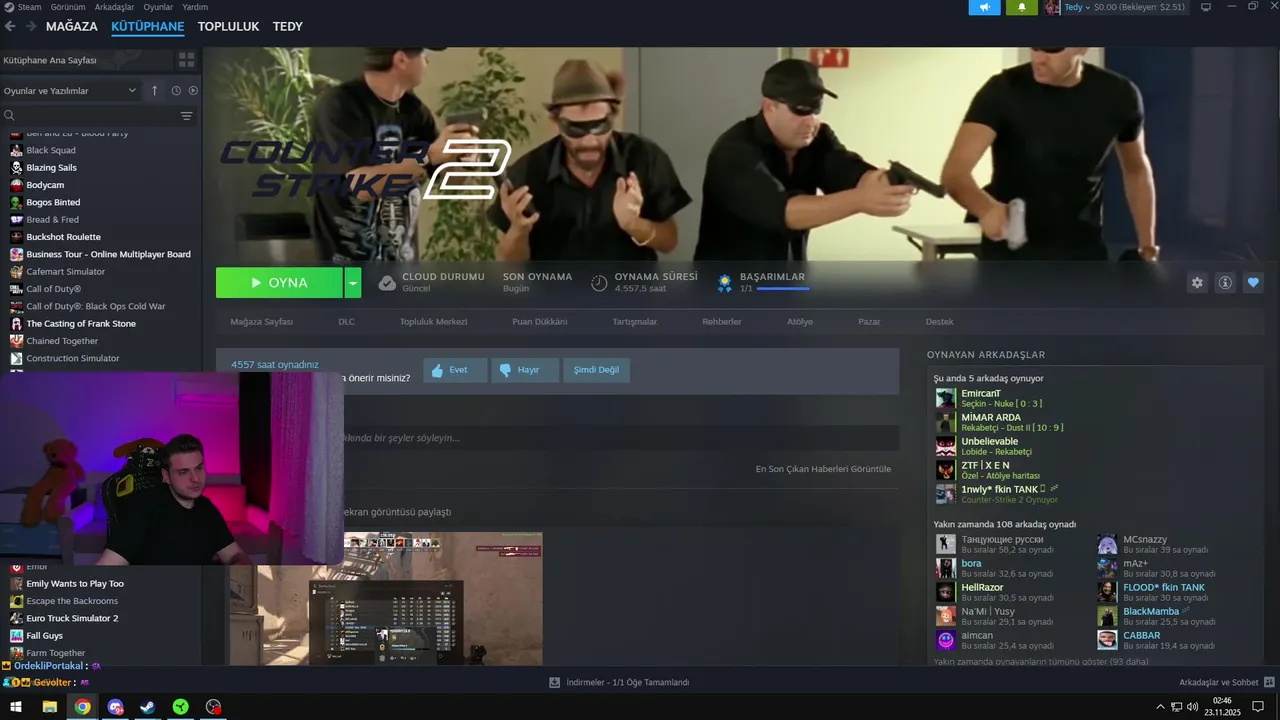Select Euro Truck Simulator 2 in library
Viewport: 1280px width, 720px height.
coord(72,618)
